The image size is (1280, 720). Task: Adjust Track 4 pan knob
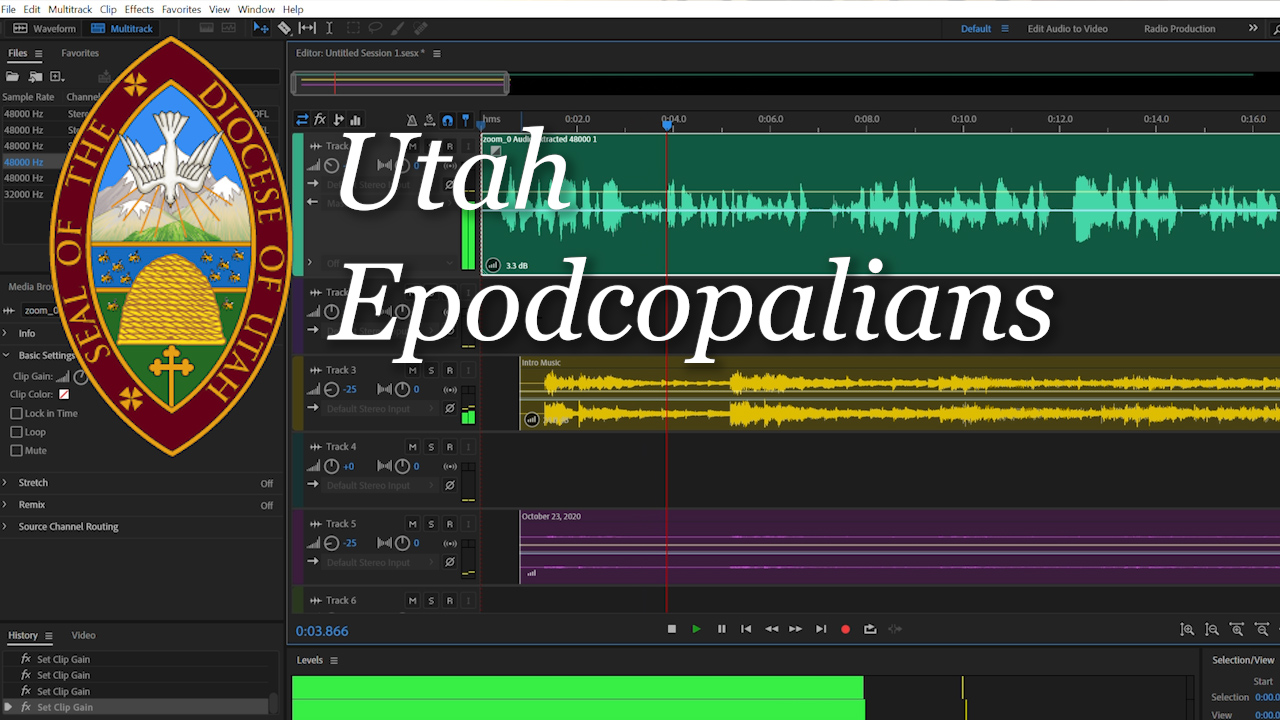[x=402, y=466]
